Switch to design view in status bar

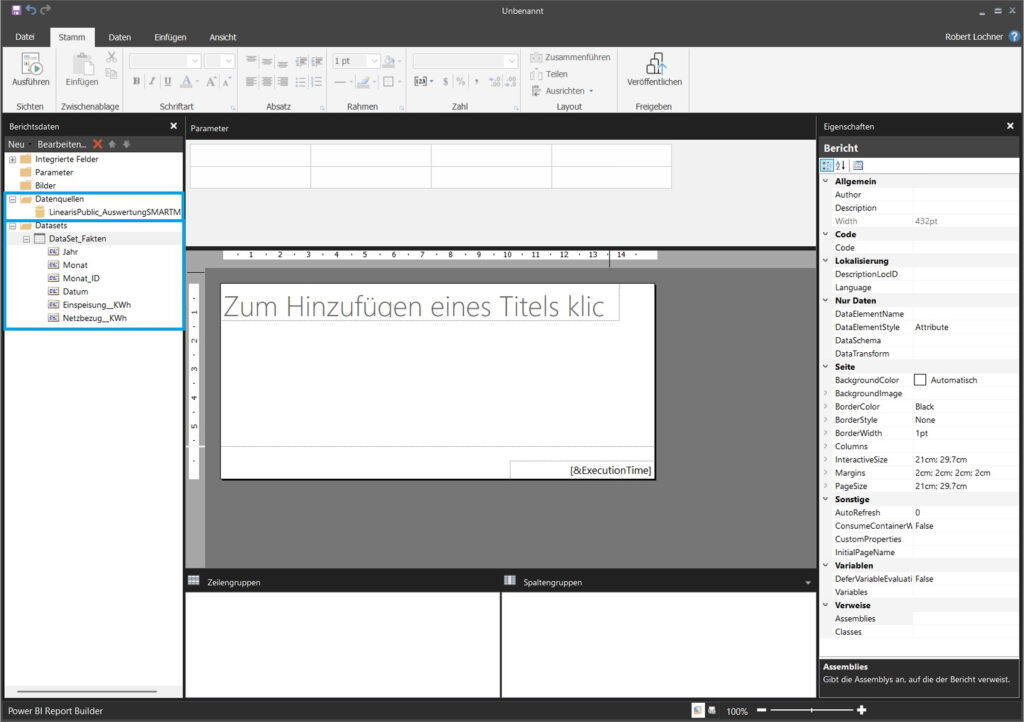(697, 710)
